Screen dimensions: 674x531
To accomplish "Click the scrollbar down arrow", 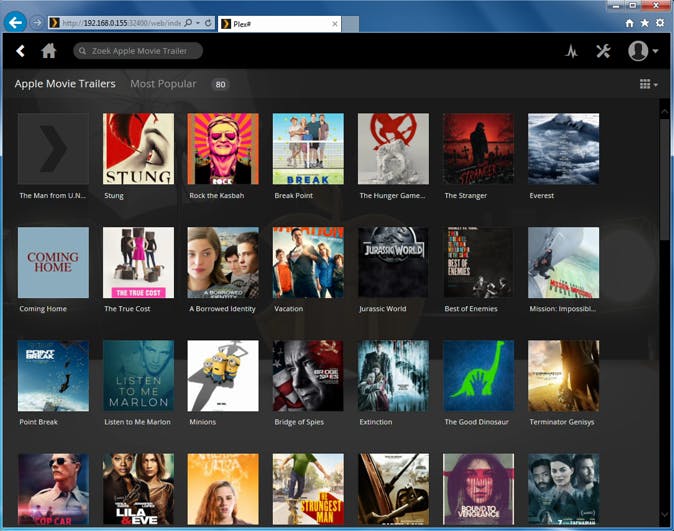I will [x=664, y=515].
